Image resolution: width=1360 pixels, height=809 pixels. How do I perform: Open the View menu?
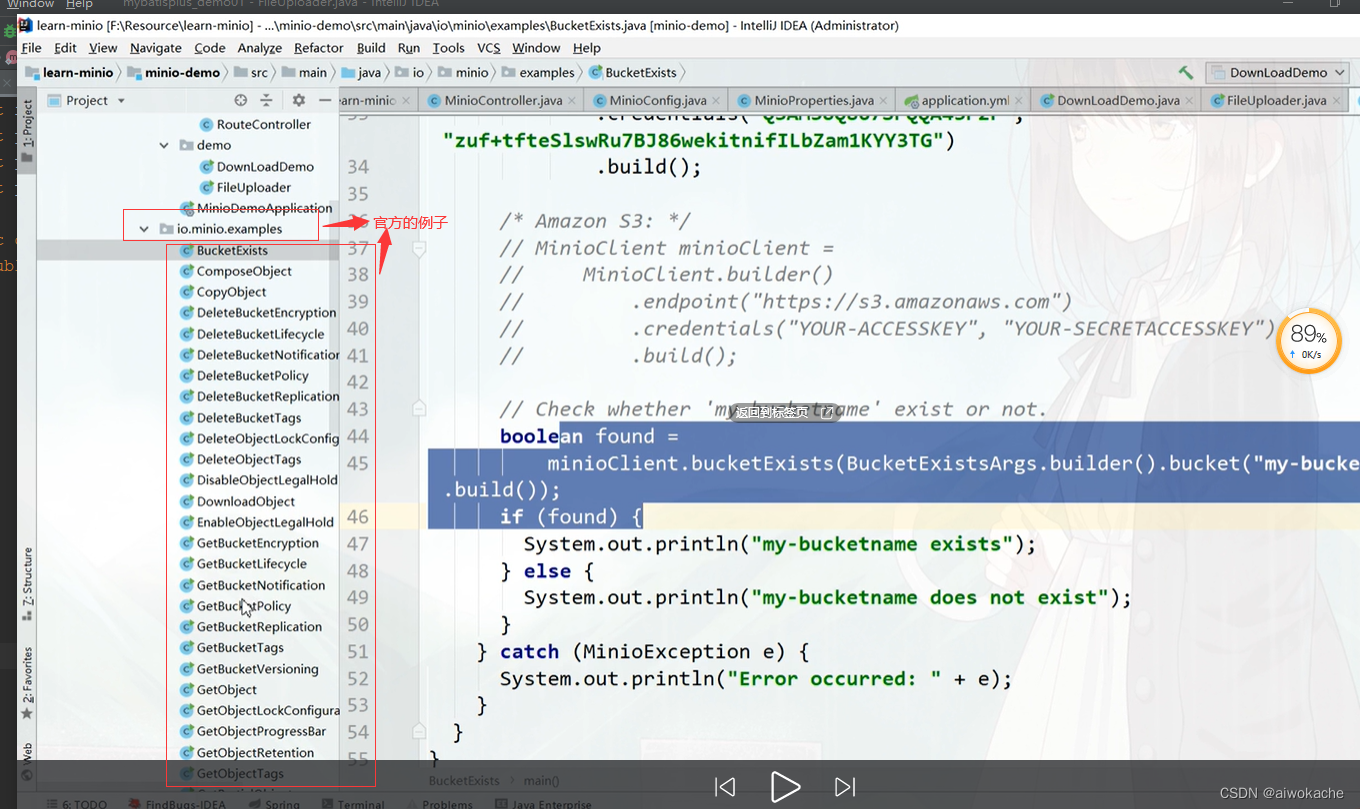pyautogui.click(x=103, y=47)
